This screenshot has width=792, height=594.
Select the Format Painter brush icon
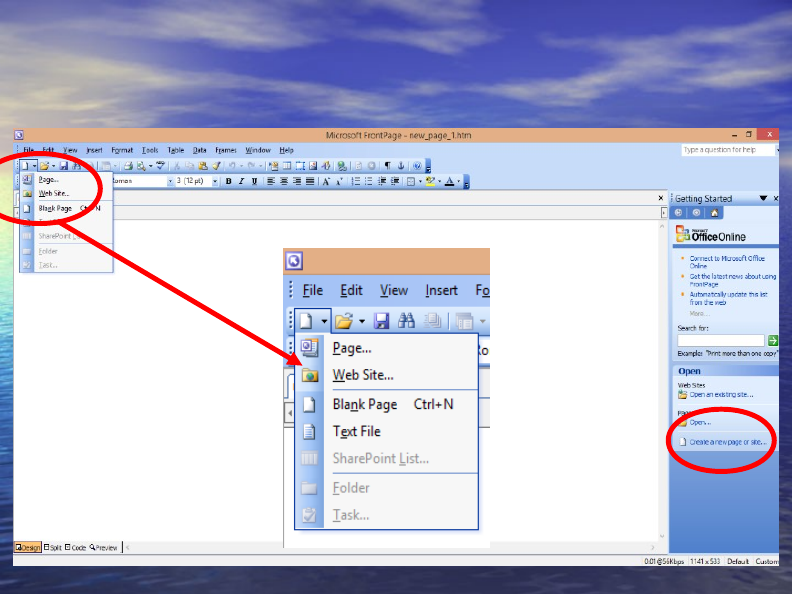(x=216, y=166)
